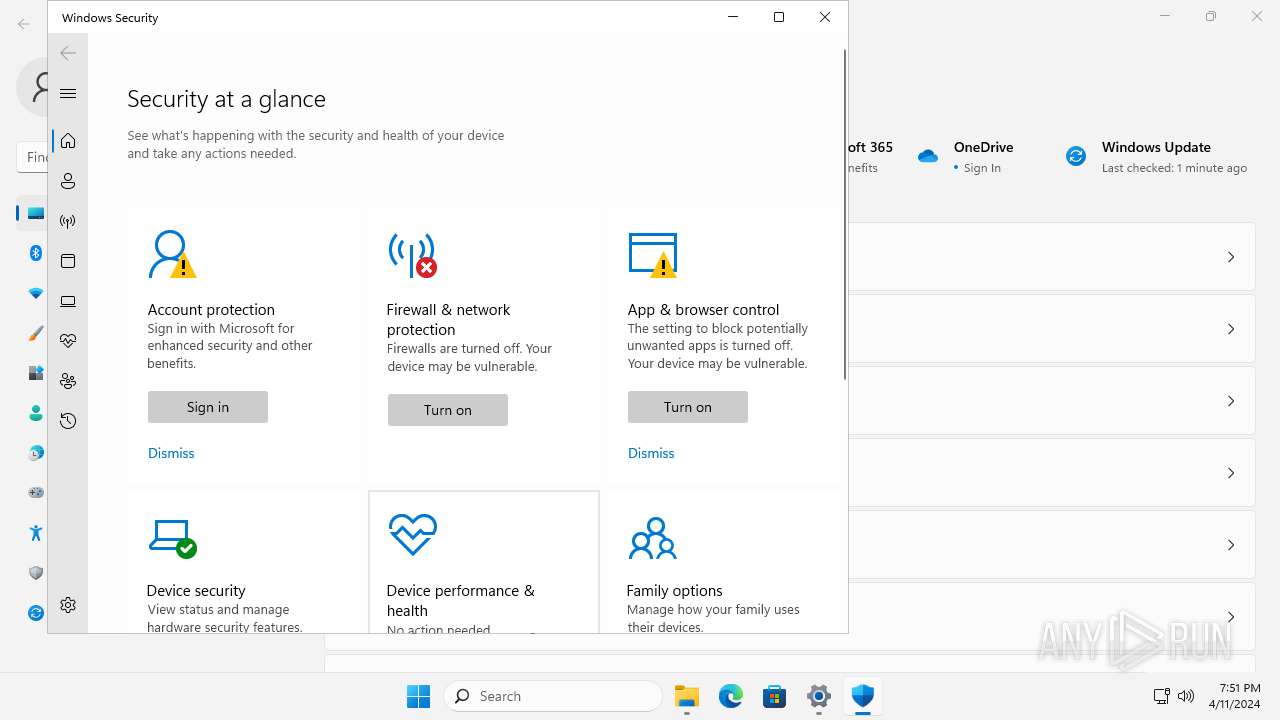
Task: Click the Family options card icon
Action: (652, 537)
